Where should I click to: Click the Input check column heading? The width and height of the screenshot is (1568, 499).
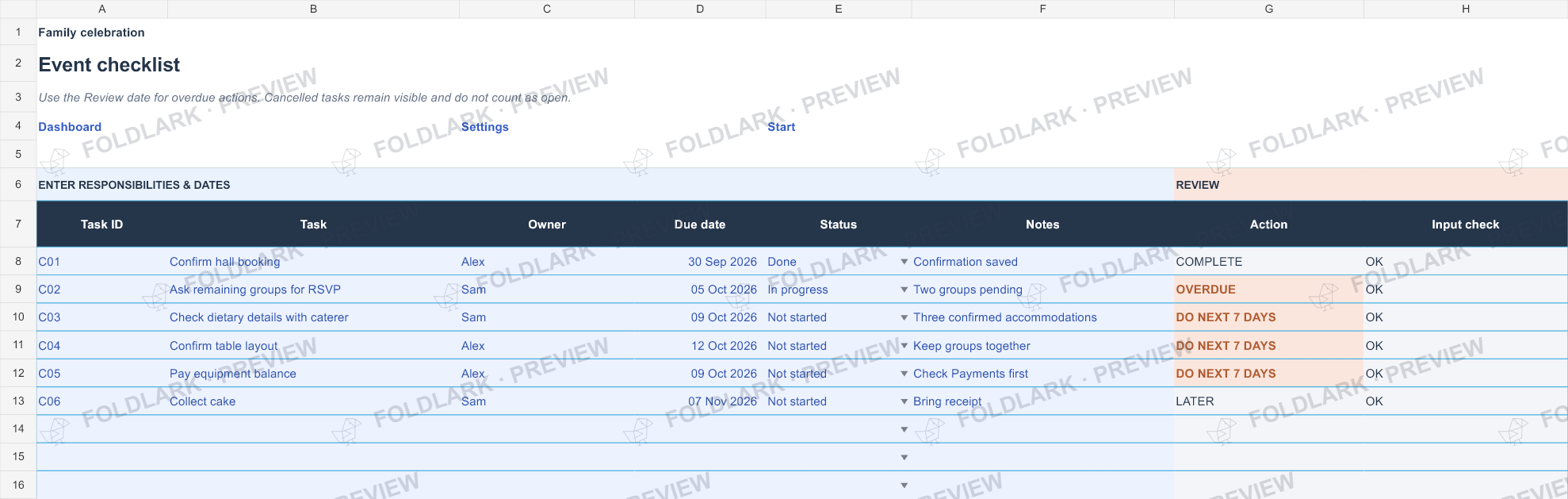1465,225
